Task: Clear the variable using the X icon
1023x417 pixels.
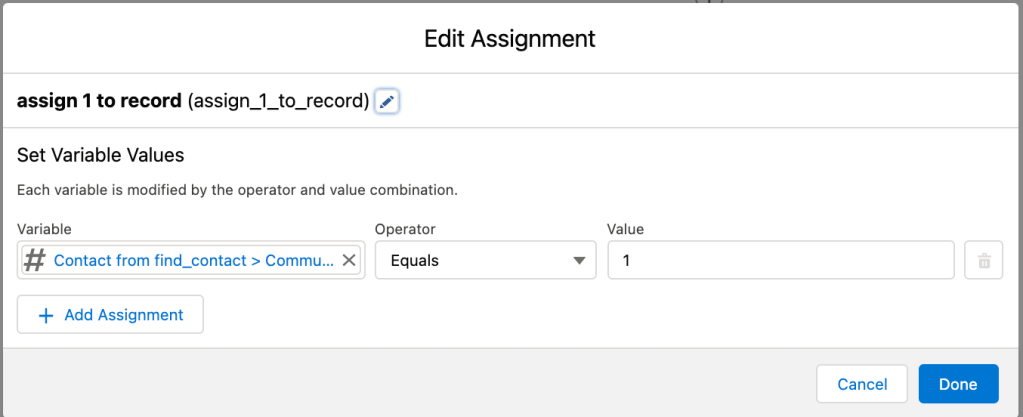Action: [348, 260]
